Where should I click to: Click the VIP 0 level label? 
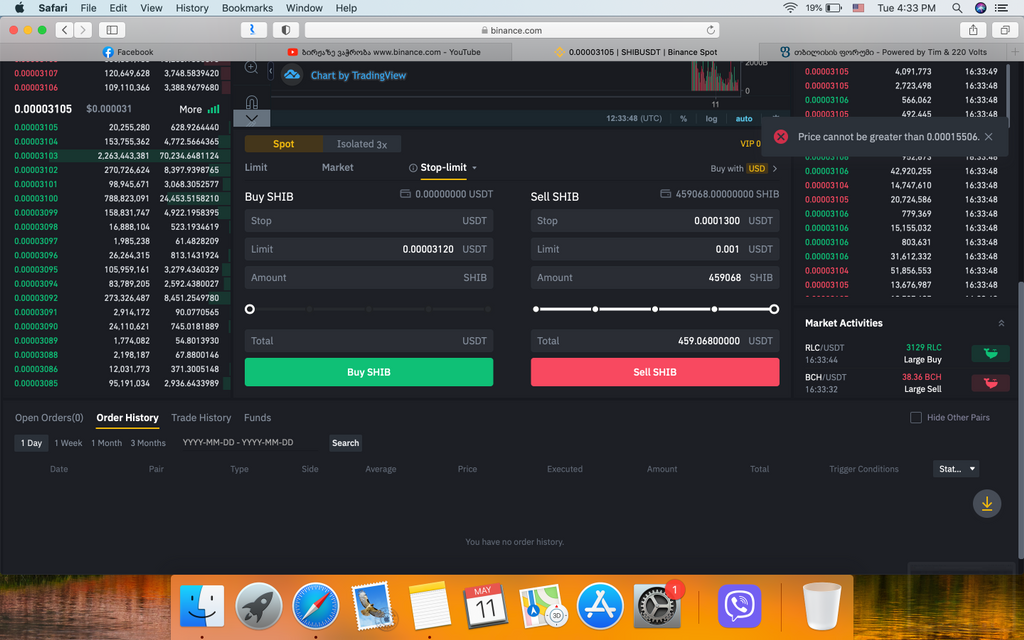750,144
